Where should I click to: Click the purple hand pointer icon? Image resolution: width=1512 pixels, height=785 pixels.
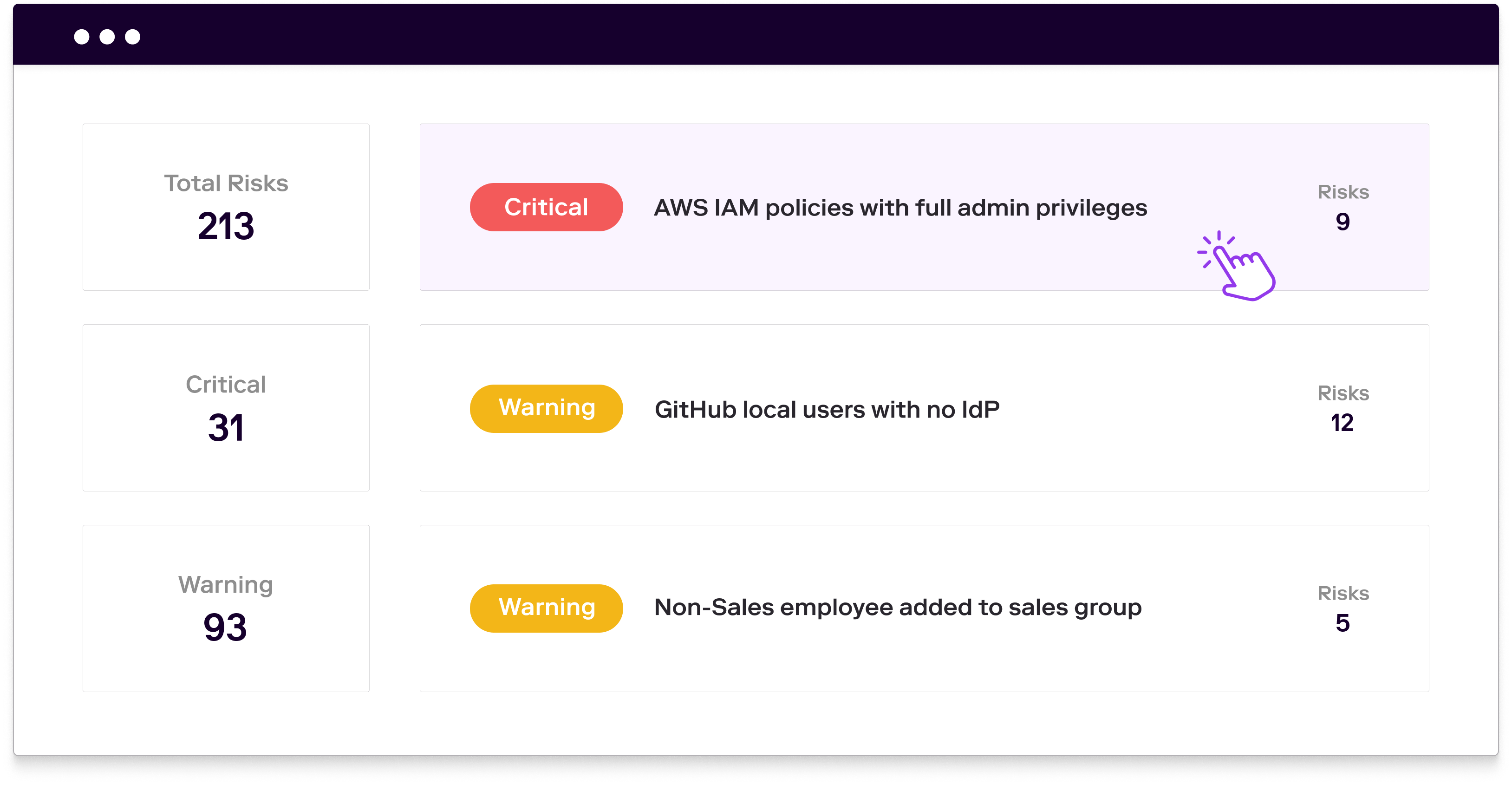1237,266
